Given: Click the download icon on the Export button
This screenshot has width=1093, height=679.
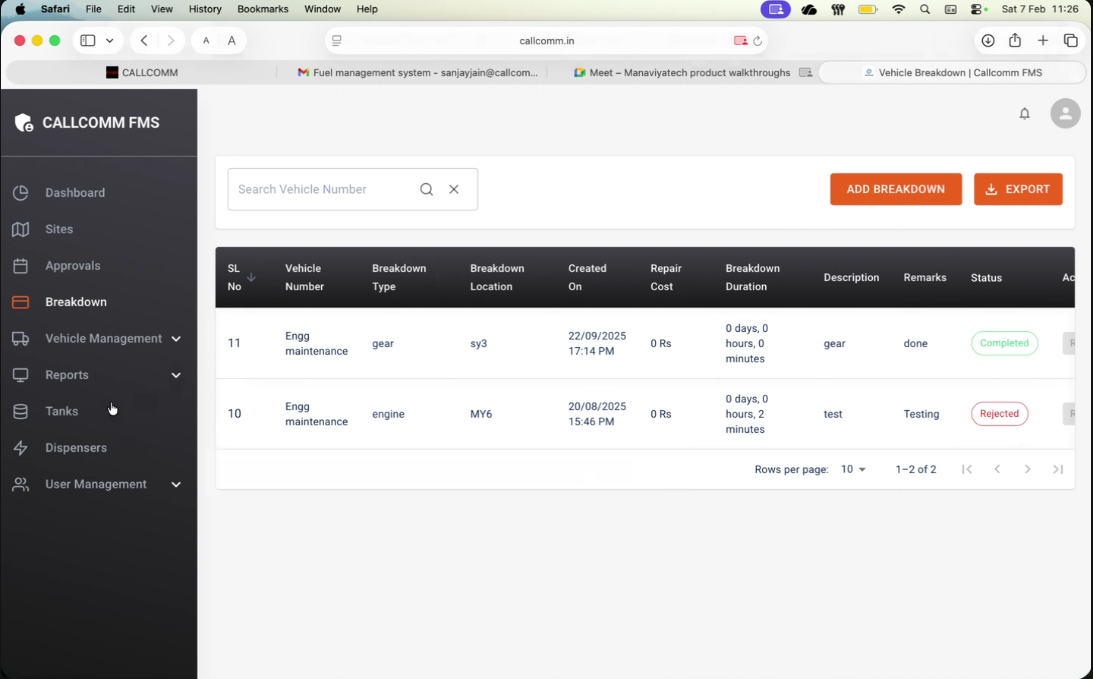Looking at the screenshot, I should click(x=990, y=188).
